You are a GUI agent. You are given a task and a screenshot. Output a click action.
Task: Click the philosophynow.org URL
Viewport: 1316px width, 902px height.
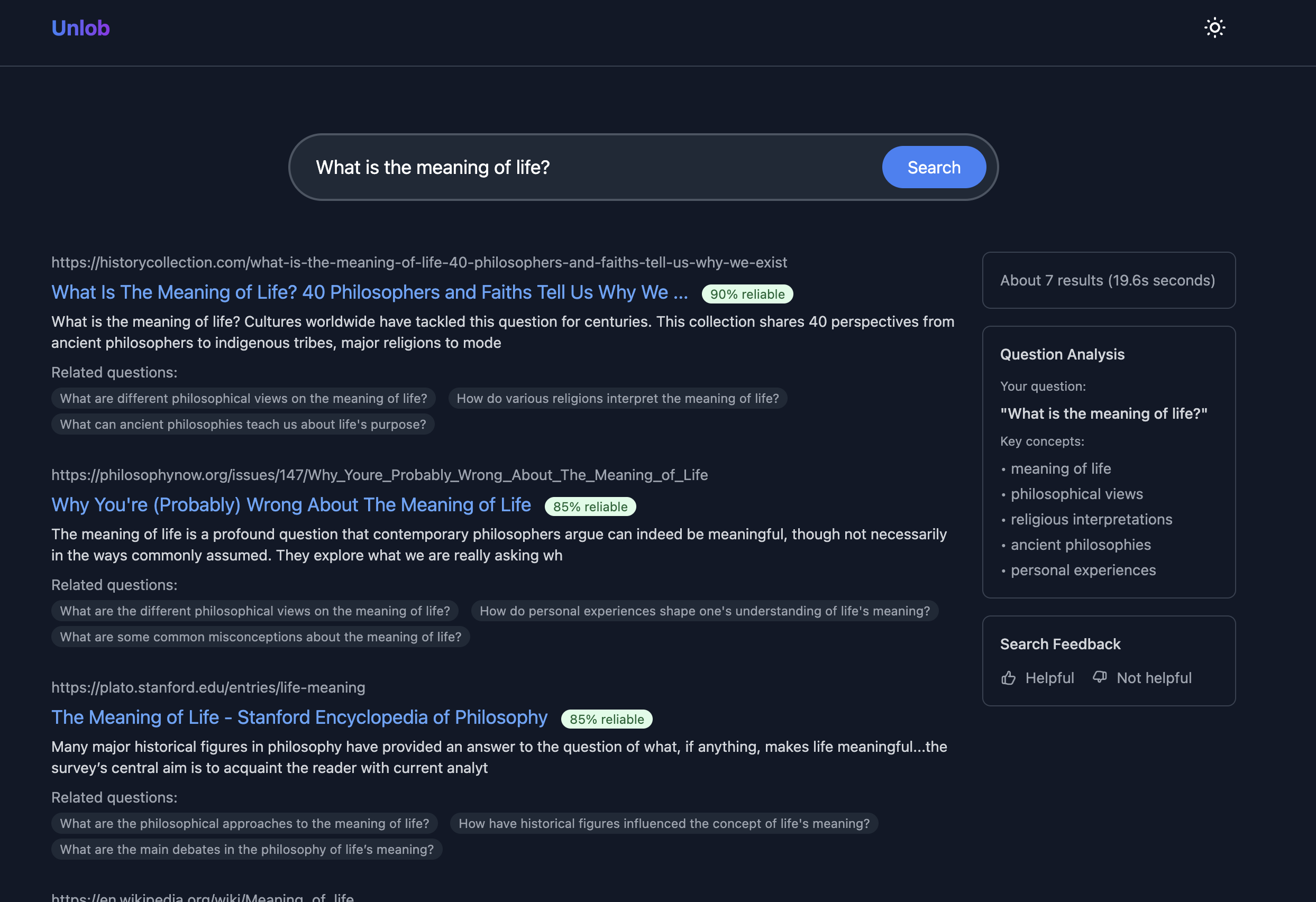pyautogui.click(x=379, y=475)
